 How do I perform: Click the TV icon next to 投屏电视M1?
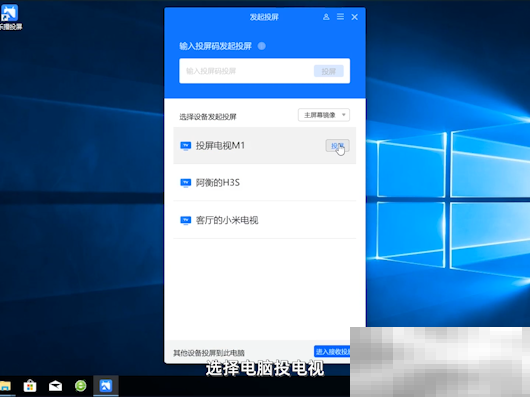click(186, 146)
